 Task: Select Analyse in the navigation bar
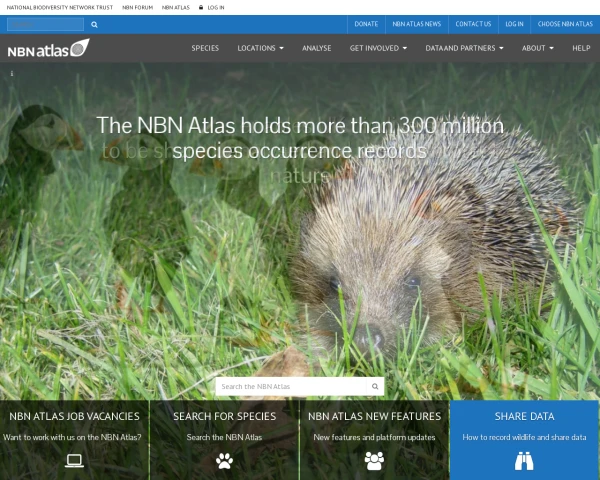317,48
